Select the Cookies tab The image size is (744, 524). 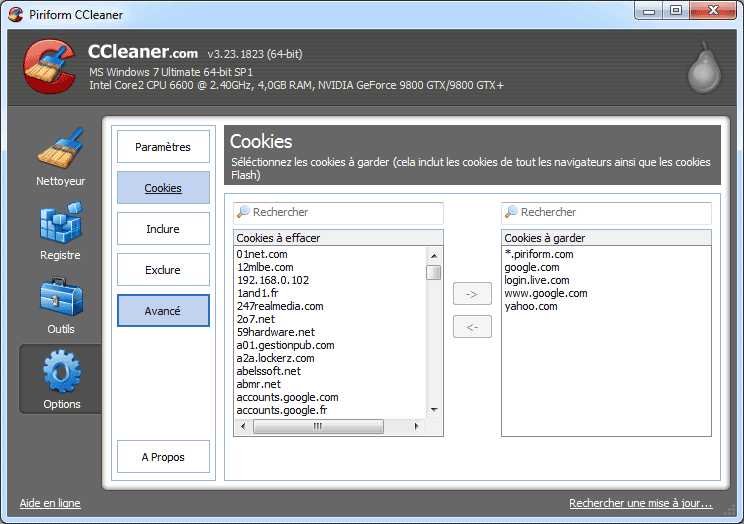click(x=163, y=187)
